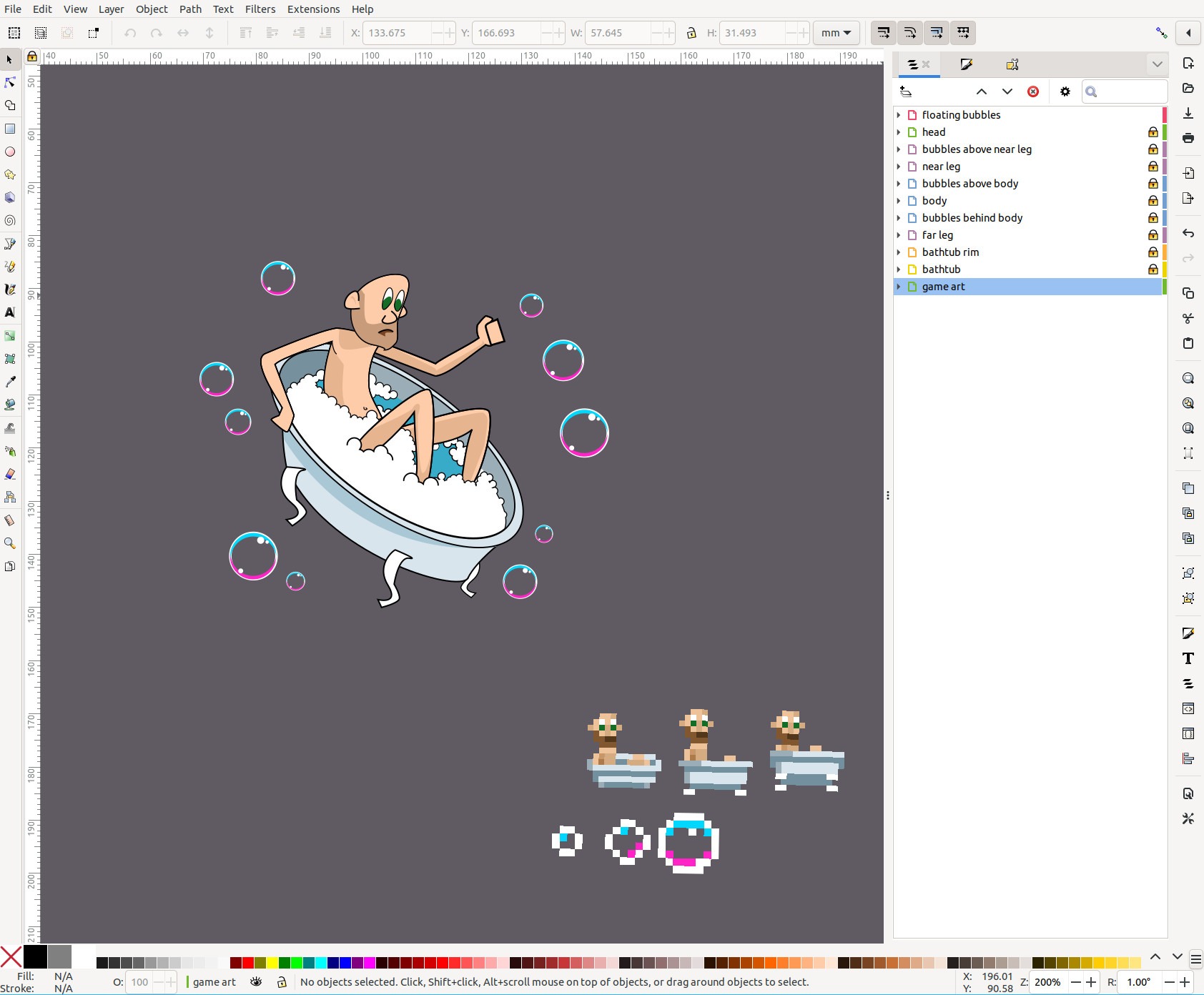Image resolution: width=1204 pixels, height=995 pixels.
Task: Toggle lock on the bathtub rim layer
Action: [x=1153, y=252]
